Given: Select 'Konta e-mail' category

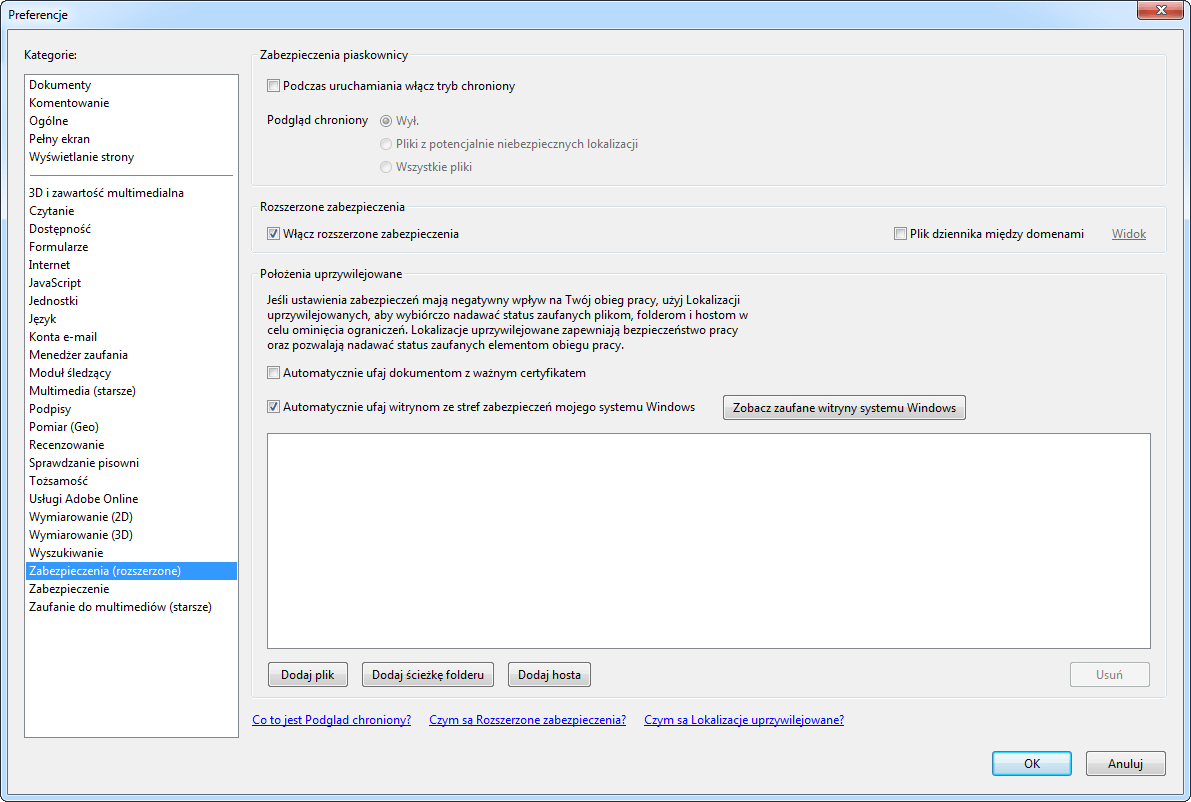Looking at the screenshot, I should coord(131,336).
